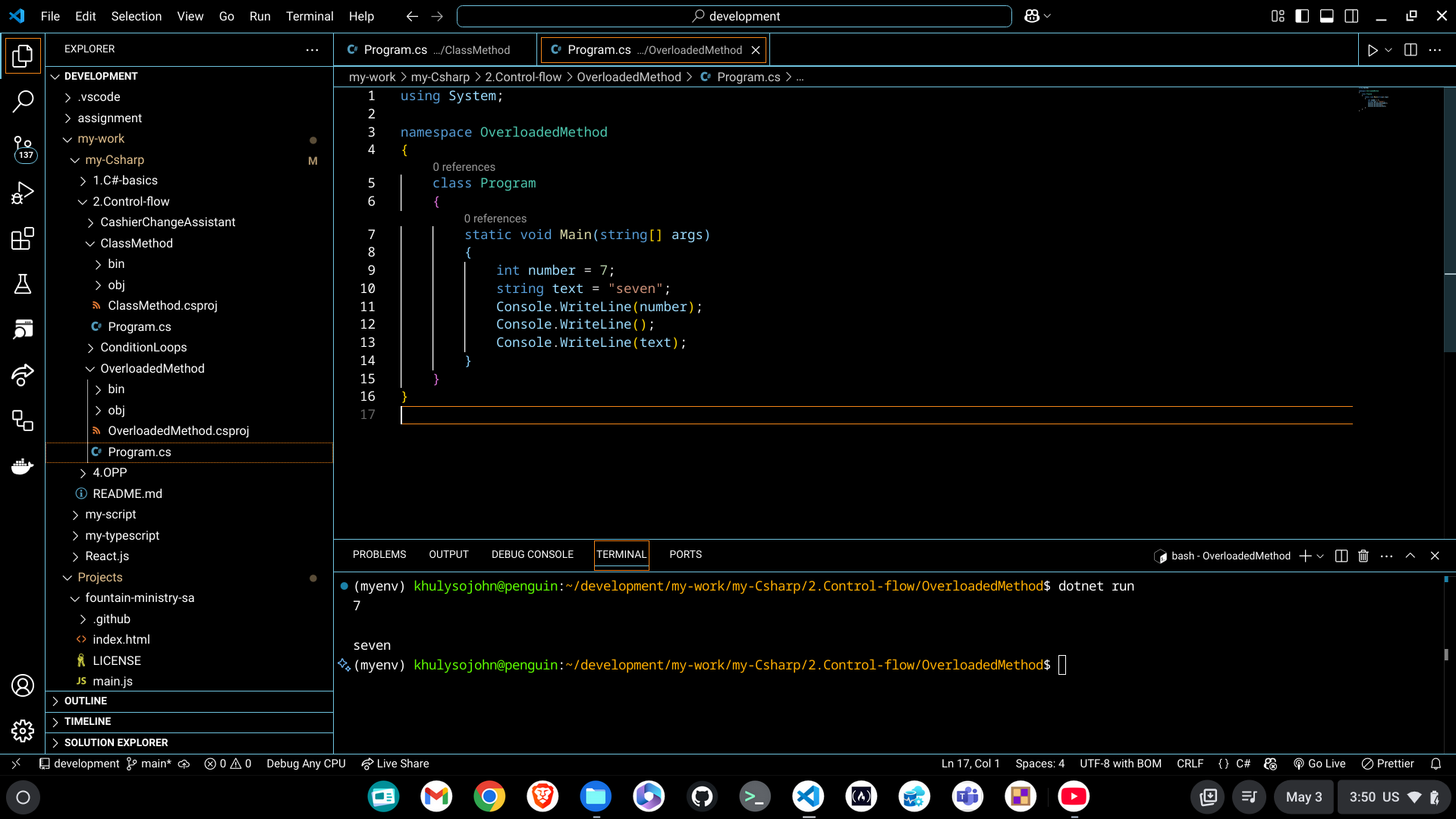Open the Selection menu
1456x819 pixels.
point(137,16)
